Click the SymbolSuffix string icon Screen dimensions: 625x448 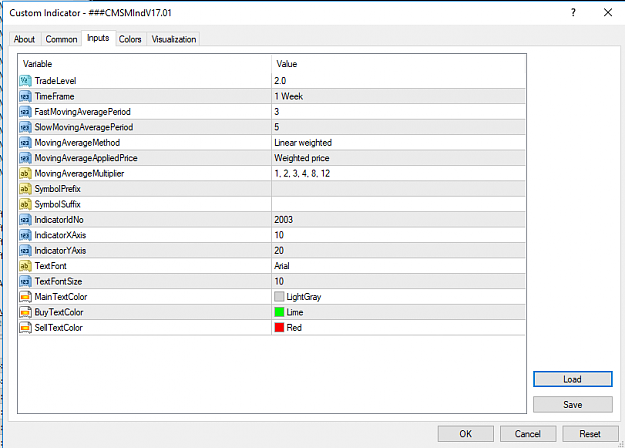(x=25, y=204)
